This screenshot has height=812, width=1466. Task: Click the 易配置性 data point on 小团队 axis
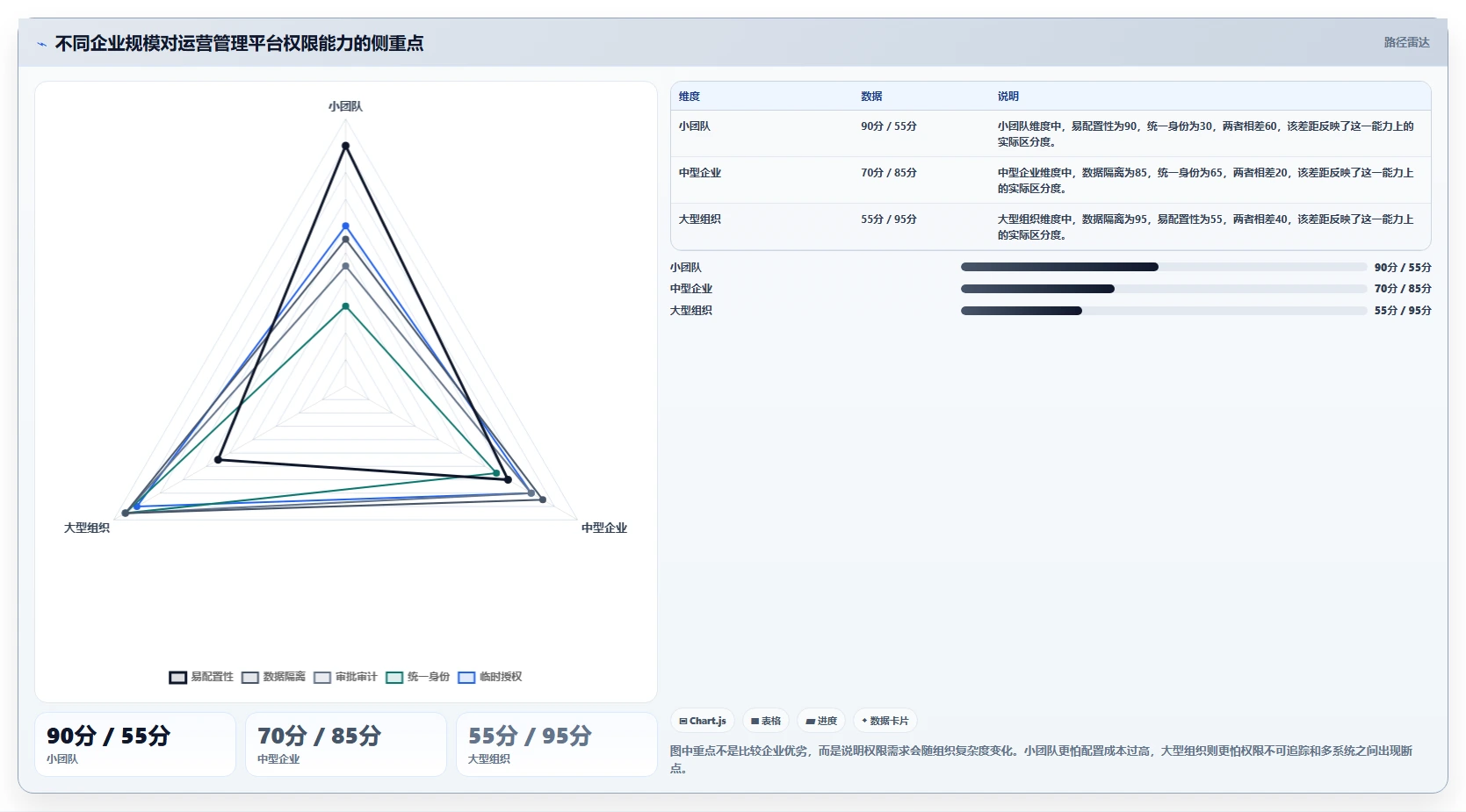click(x=345, y=146)
